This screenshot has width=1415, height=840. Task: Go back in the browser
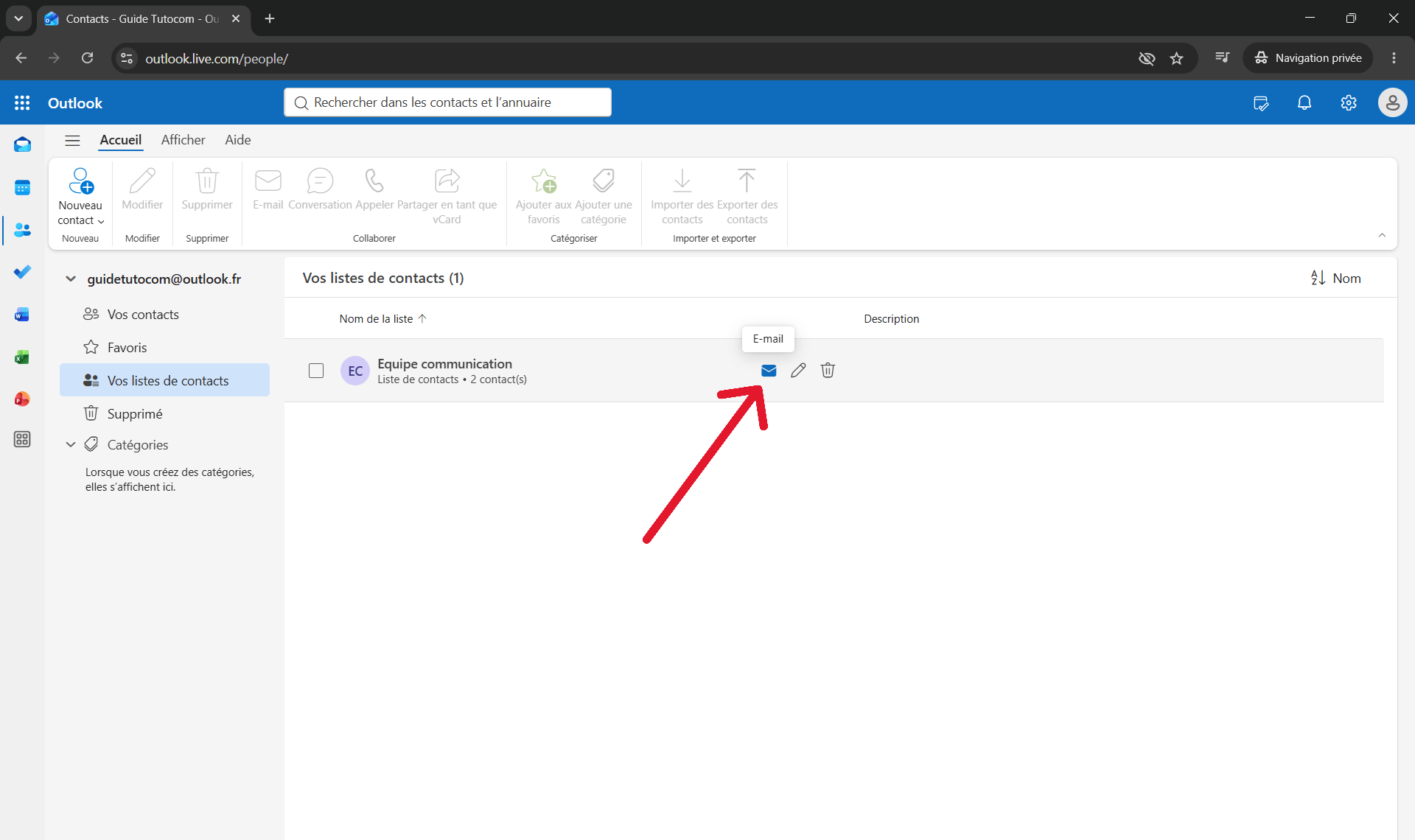point(21,58)
